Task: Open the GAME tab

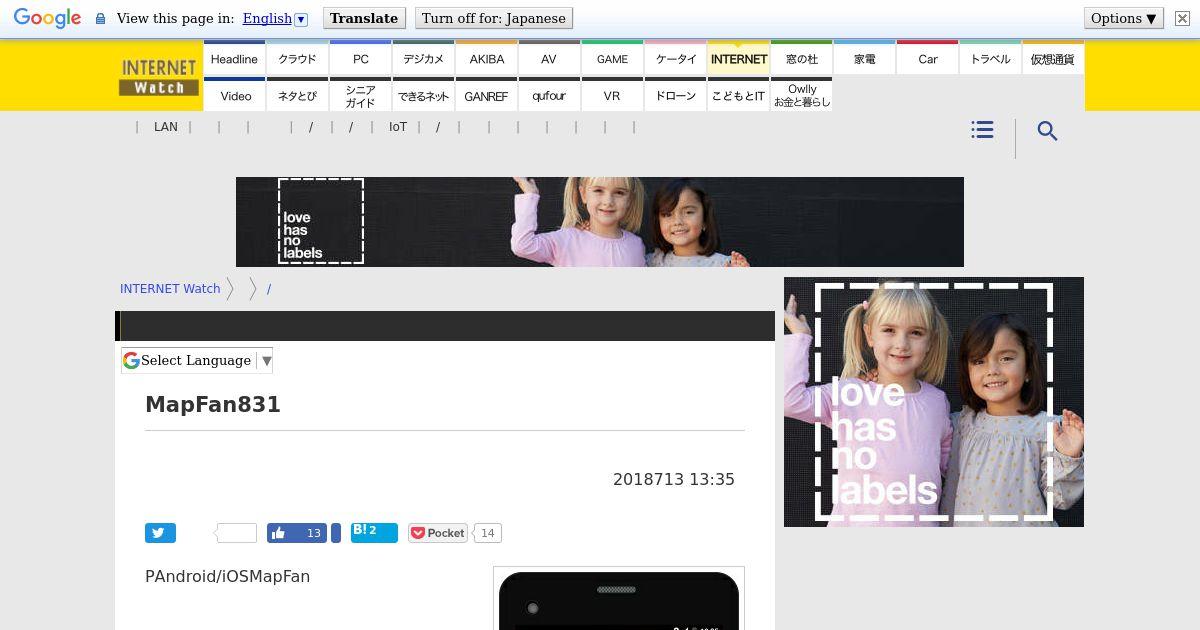Action: click(x=612, y=58)
